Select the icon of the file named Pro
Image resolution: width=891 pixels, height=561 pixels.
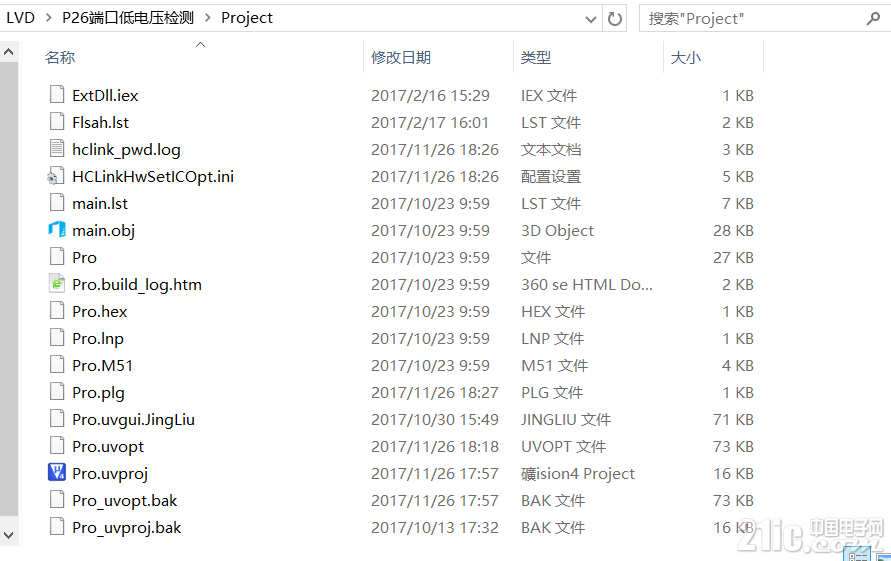click(57, 257)
